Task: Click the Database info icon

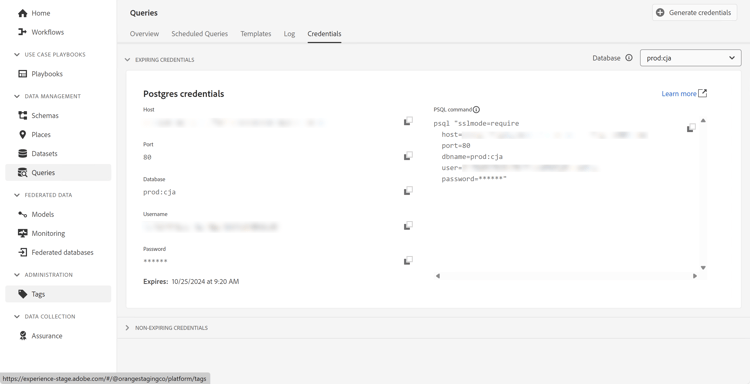Action: [x=629, y=58]
